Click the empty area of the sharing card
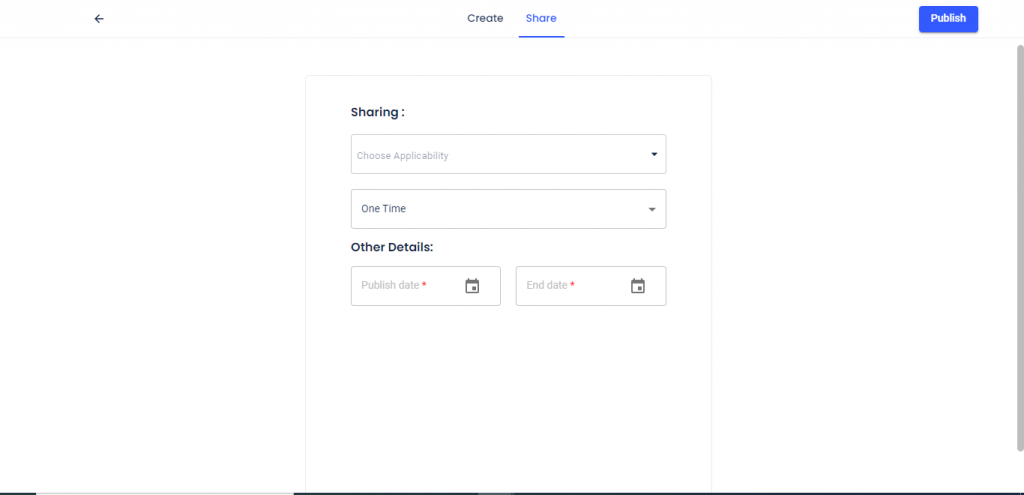This screenshot has height=495, width=1024. pyautogui.click(x=508, y=398)
